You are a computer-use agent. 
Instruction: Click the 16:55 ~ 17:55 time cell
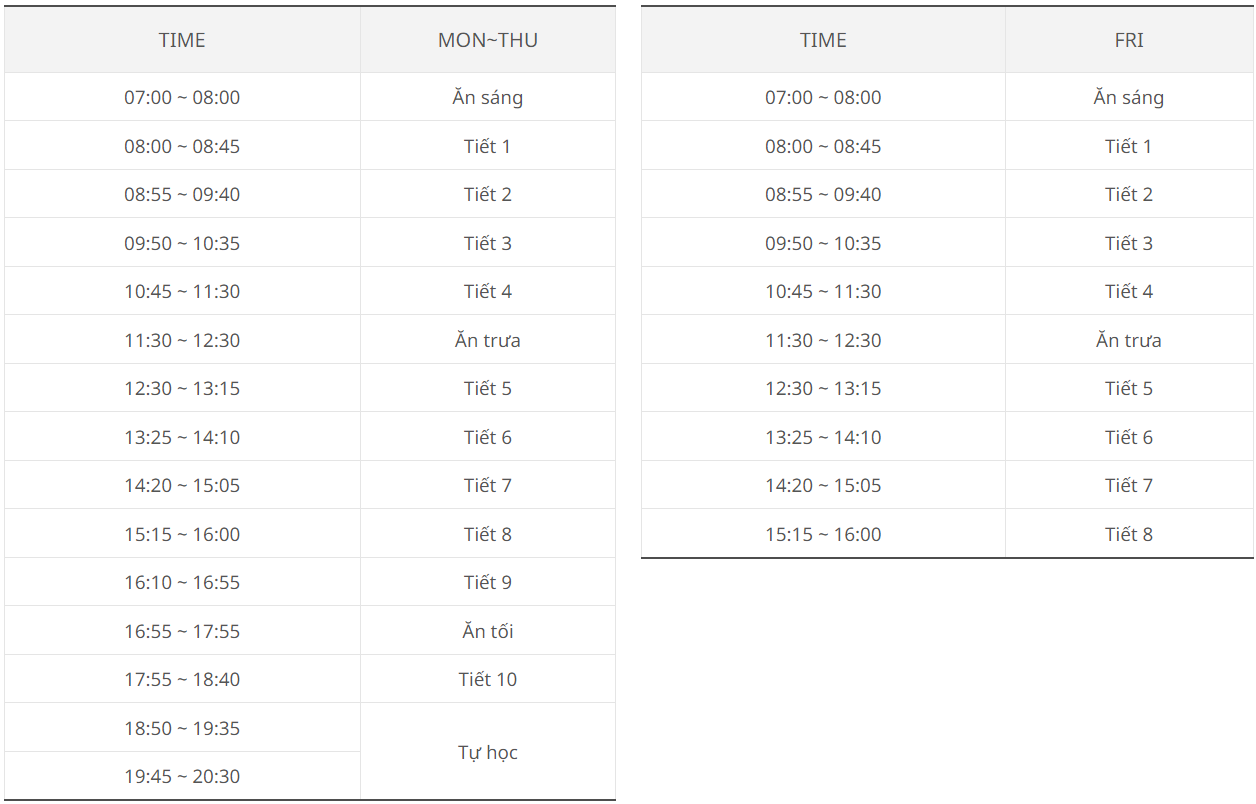[x=182, y=631]
